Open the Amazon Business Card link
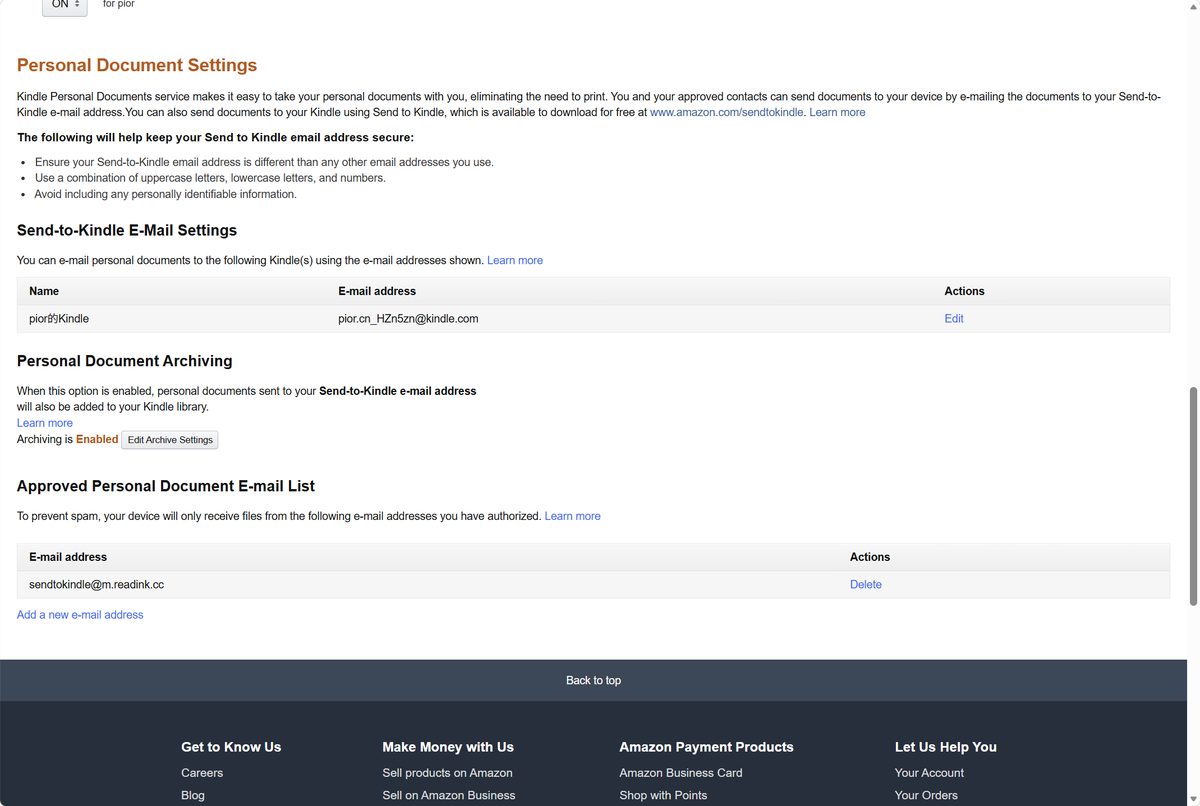This screenshot has height=806, width=1200. [681, 773]
